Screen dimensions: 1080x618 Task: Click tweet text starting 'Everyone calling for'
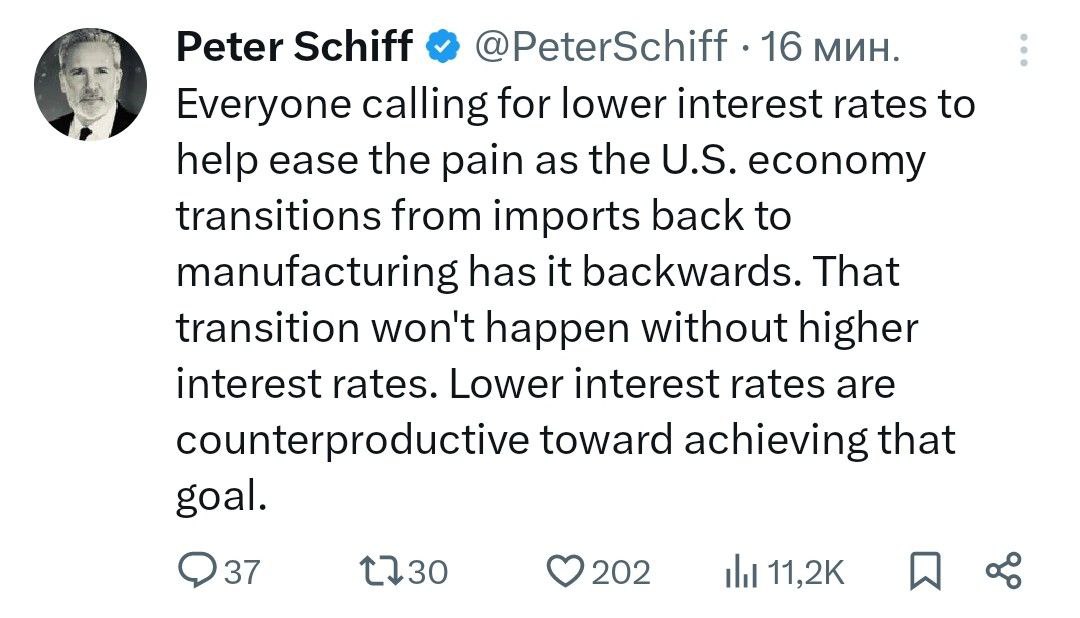point(576,300)
